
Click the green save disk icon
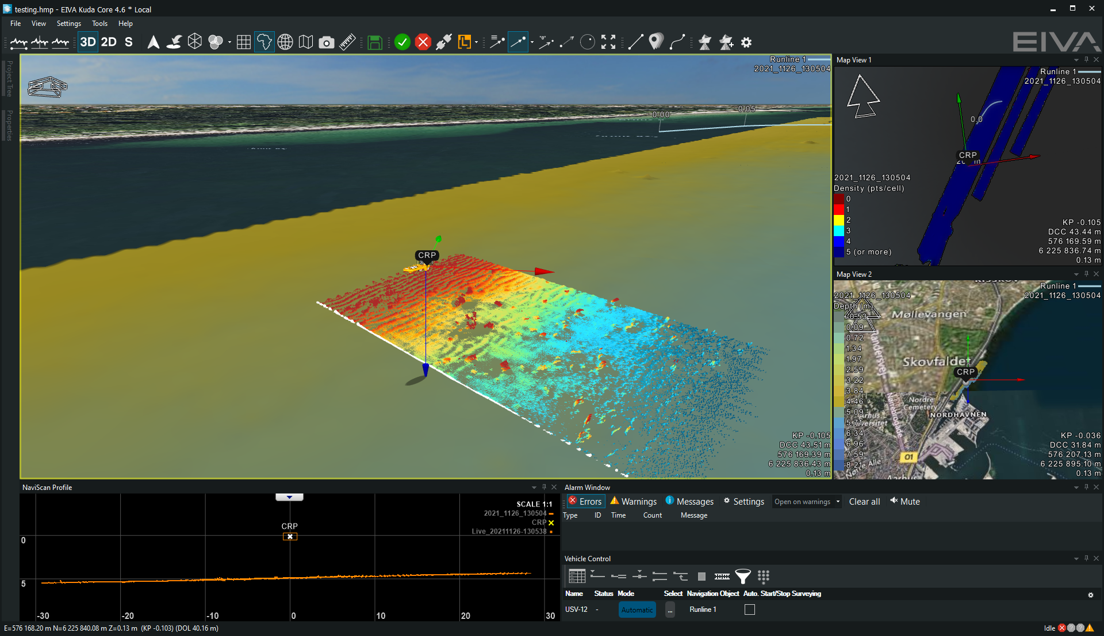tap(375, 42)
